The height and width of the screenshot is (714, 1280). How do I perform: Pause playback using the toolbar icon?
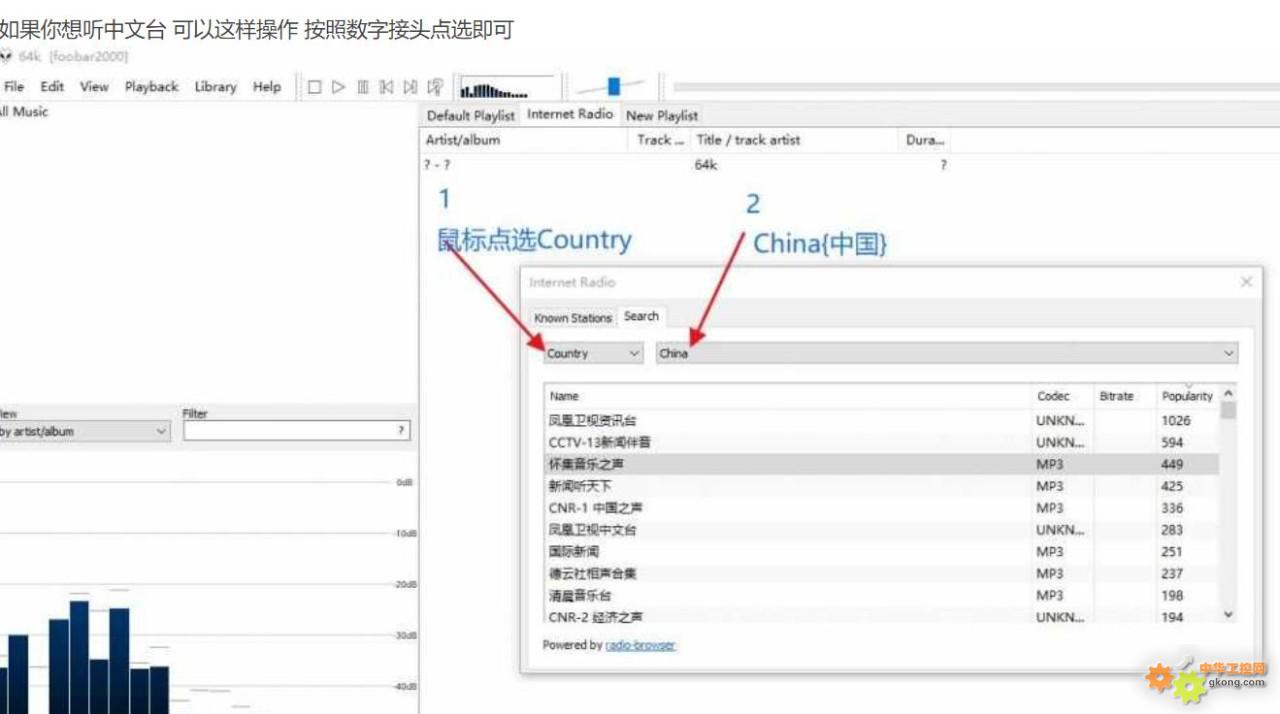tap(363, 87)
